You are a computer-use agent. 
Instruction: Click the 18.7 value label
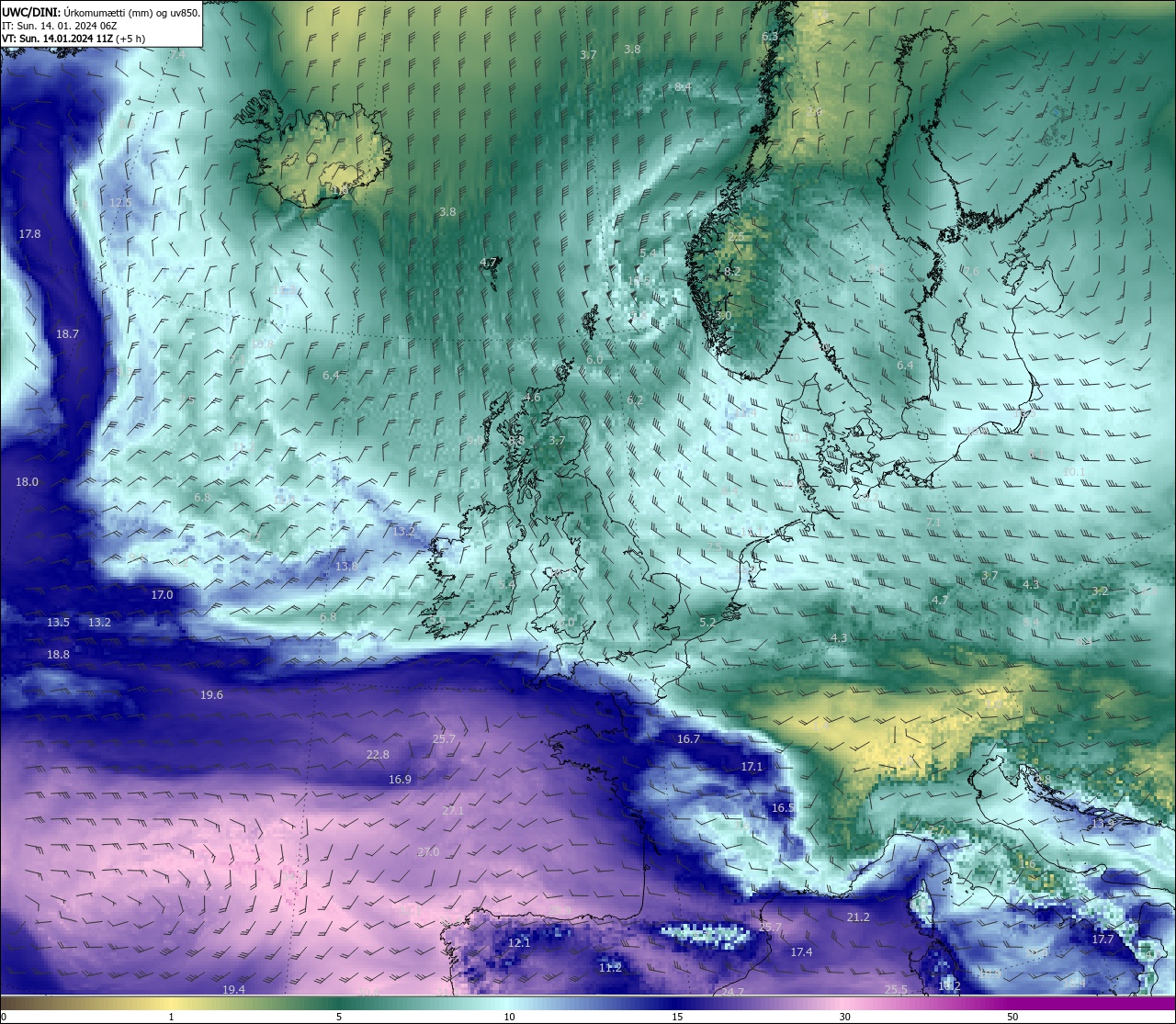point(67,334)
